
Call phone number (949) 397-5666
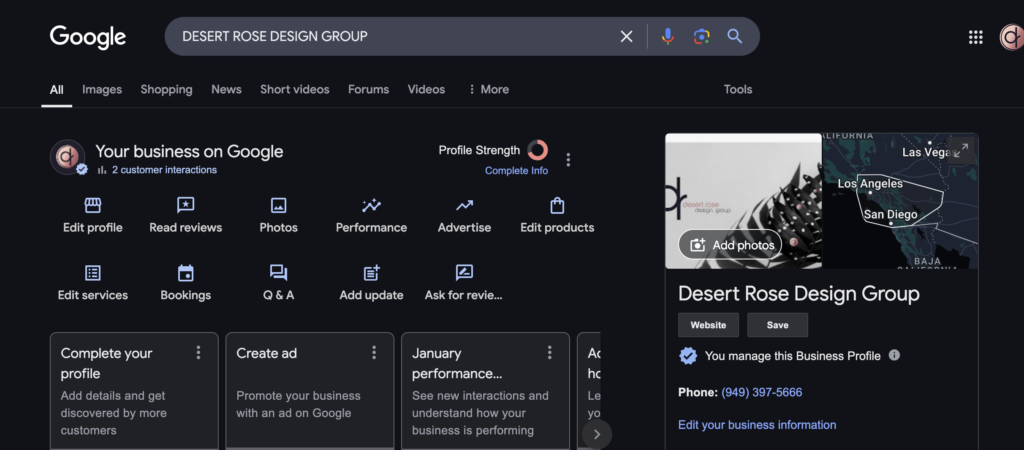pos(761,393)
